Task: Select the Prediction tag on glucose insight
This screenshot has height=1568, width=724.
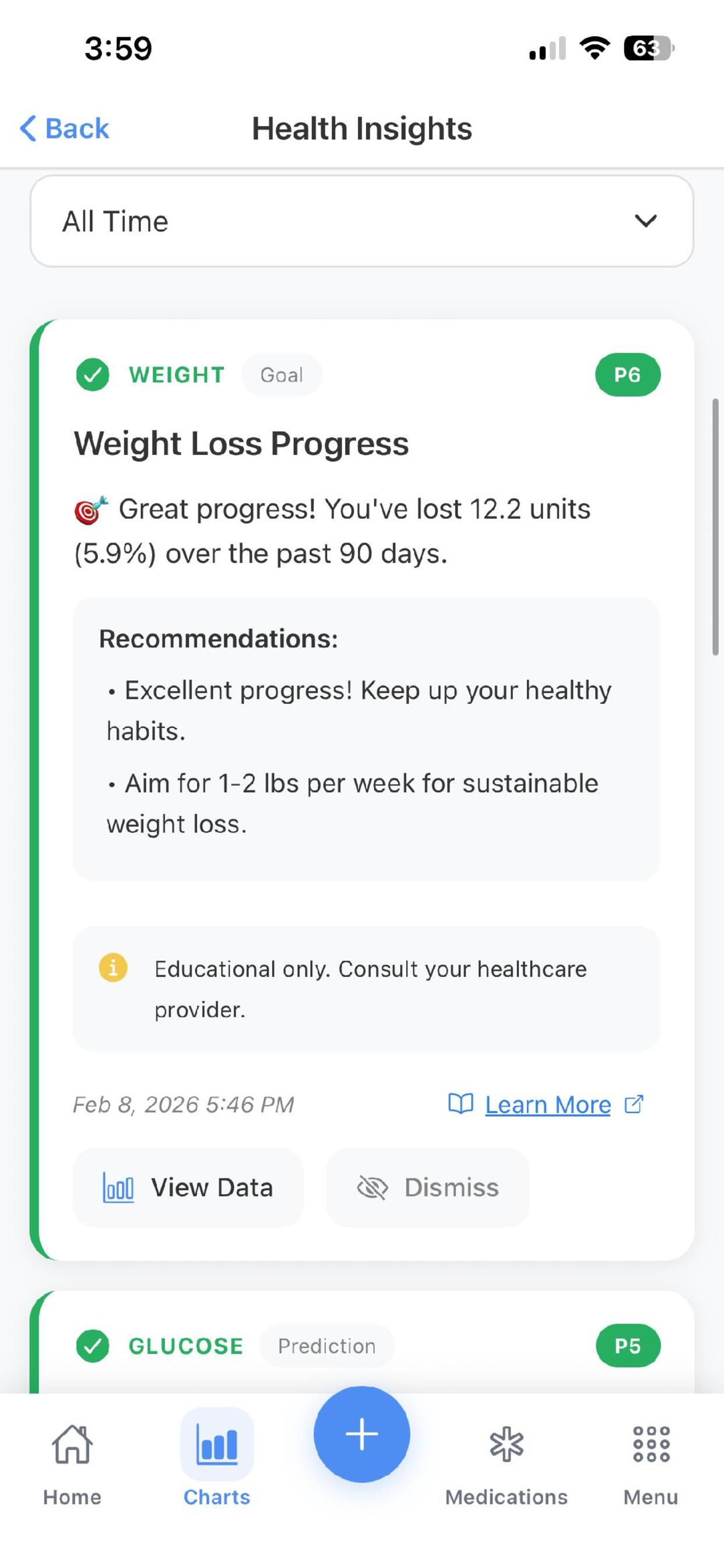Action: 326,1346
